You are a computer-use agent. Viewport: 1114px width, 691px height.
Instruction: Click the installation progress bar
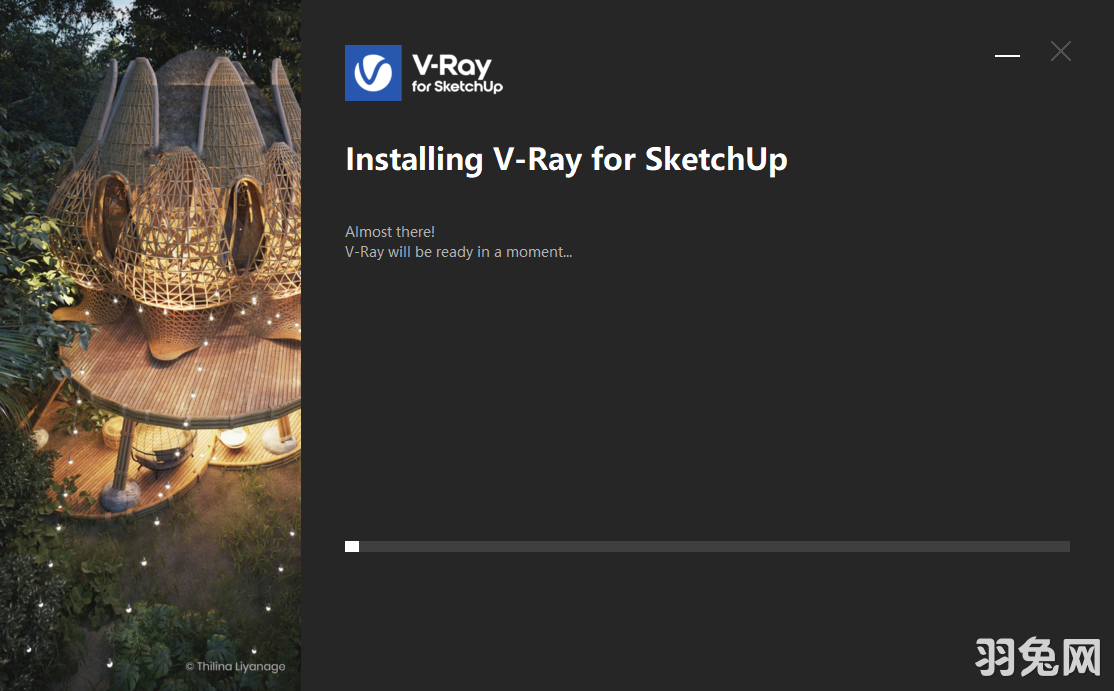point(707,546)
